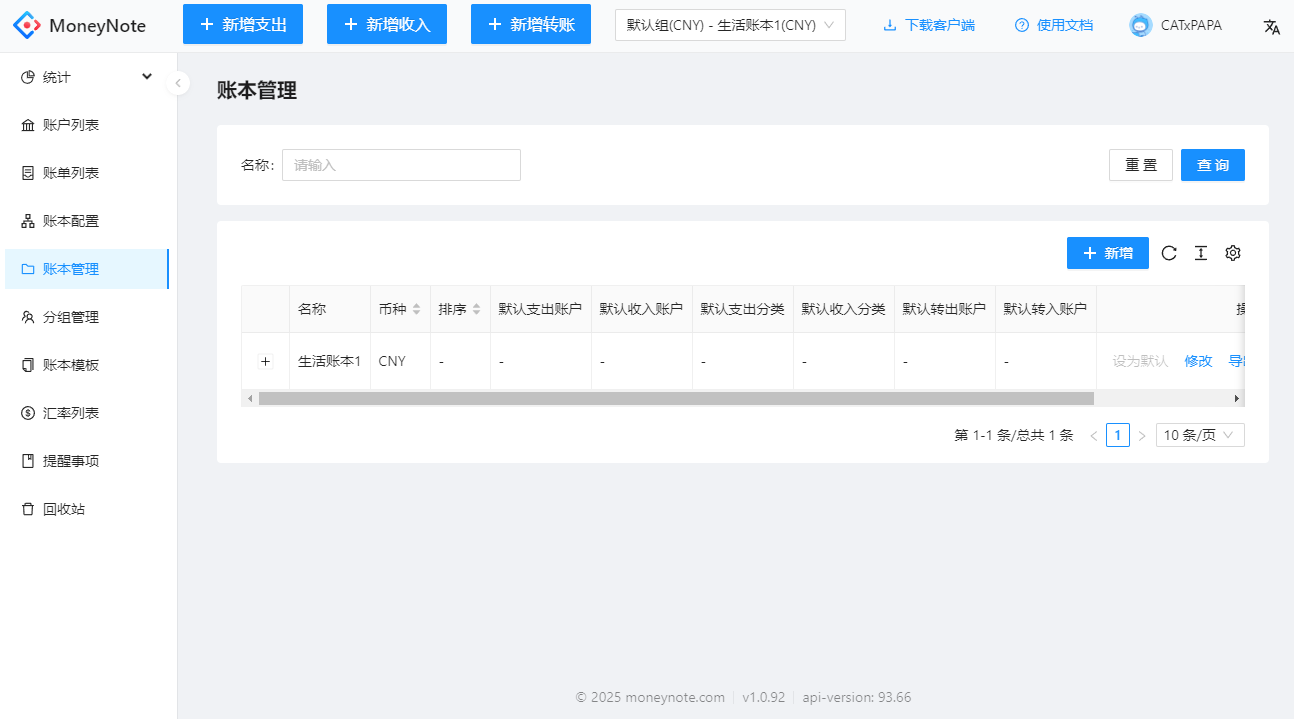
Task: Click the 生活账本1 name cell
Action: (330, 361)
